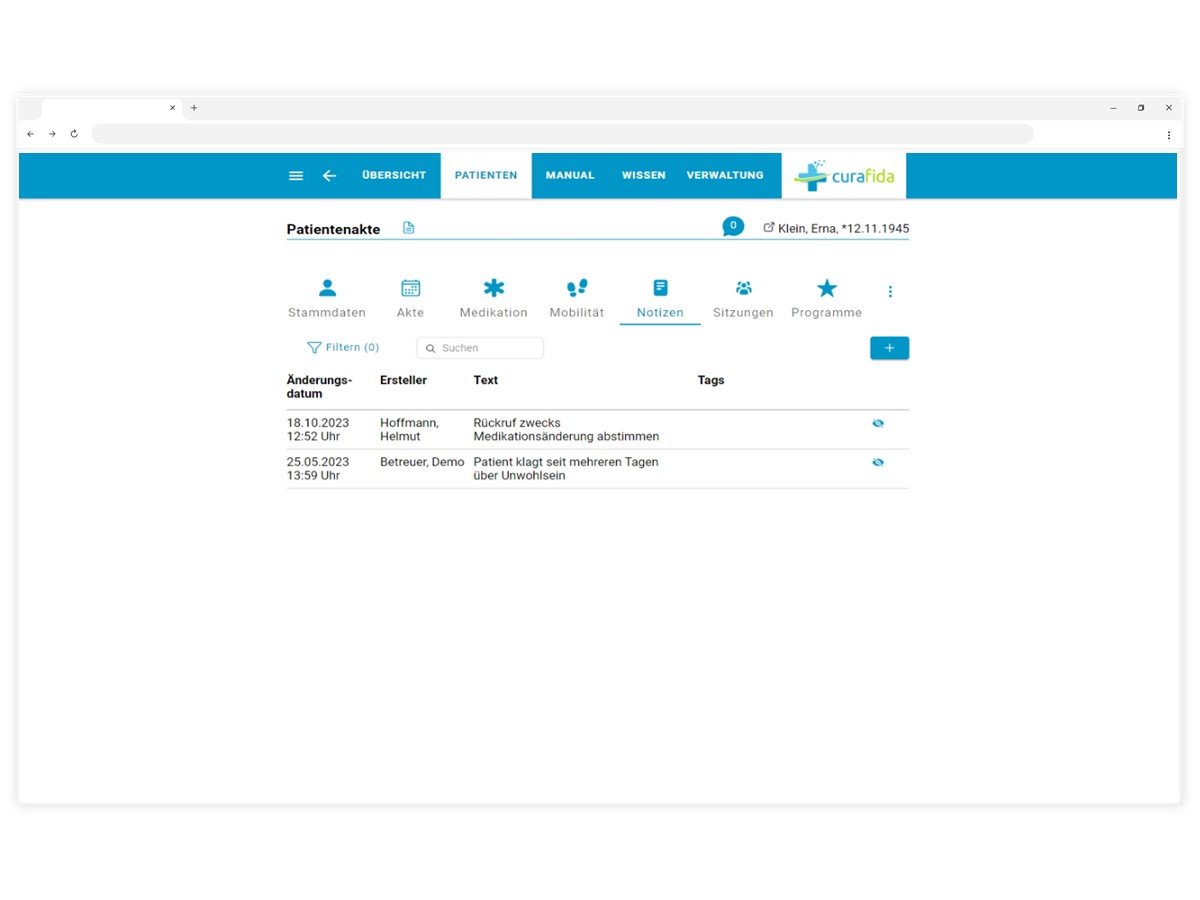Click the Patientenakte heading

tap(333, 229)
